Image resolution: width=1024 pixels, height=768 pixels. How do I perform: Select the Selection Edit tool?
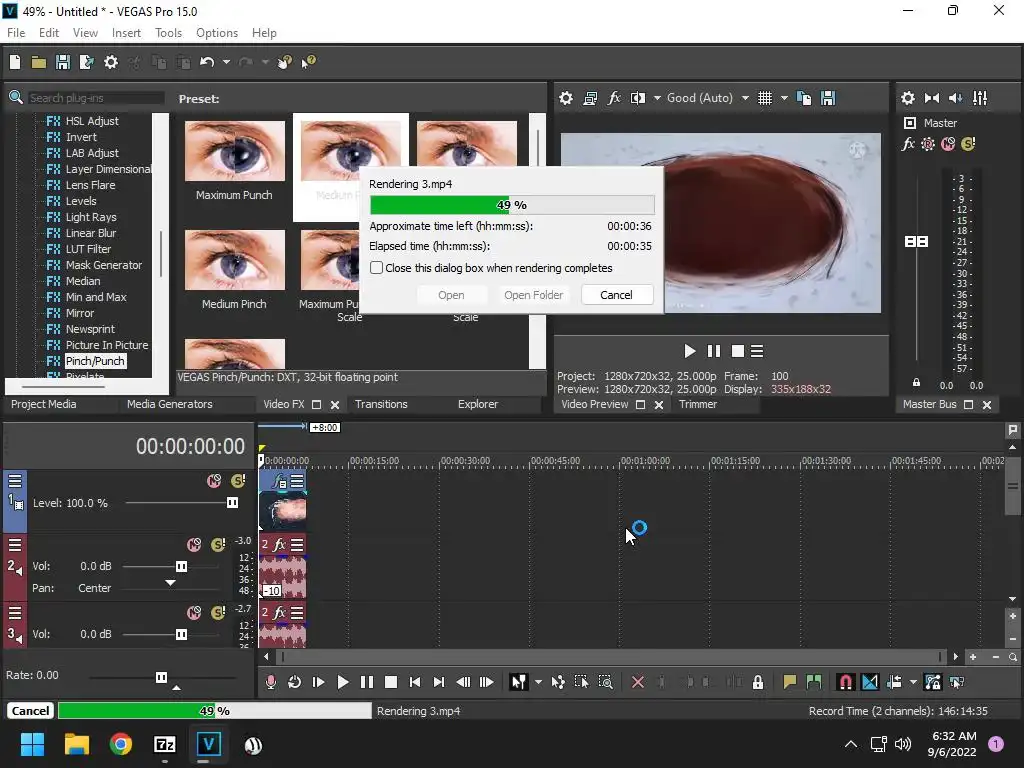tap(581, 682)
